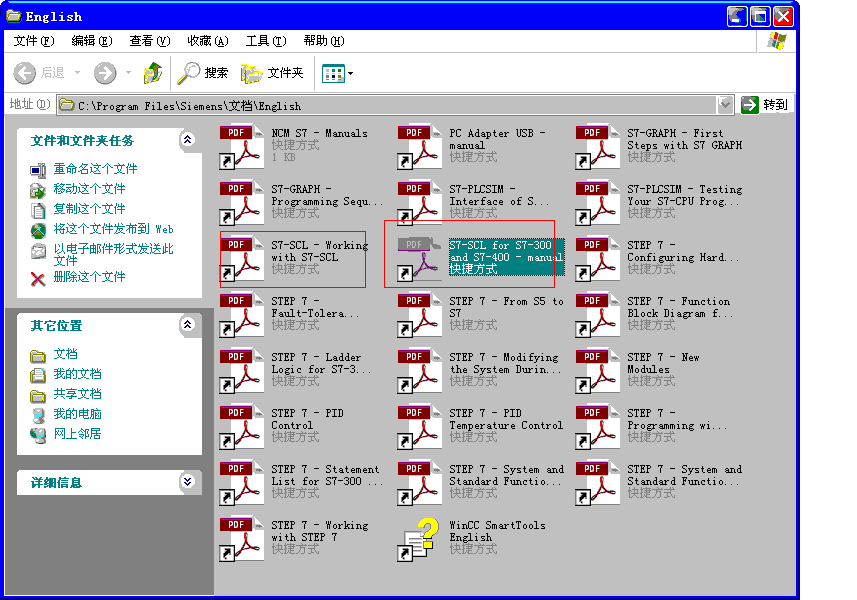Select STEP 7 - Statement List PDF icon
Viewport: 857px width, 600px height.
coord(242,483)
